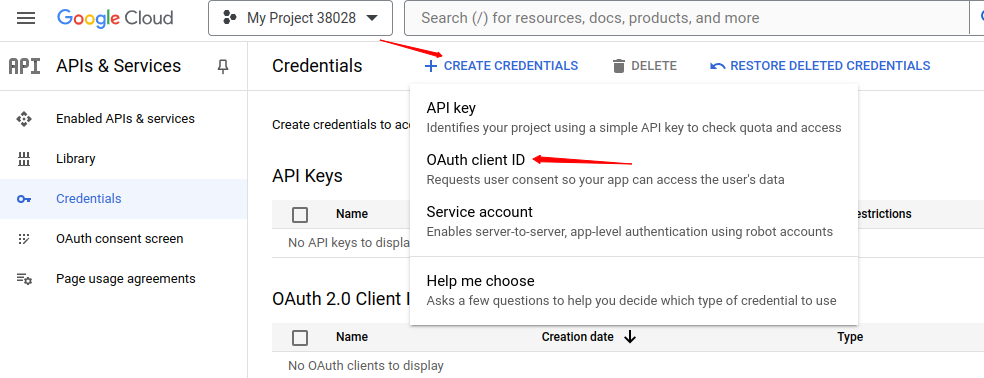The width and height of the screenshot is (984, 378).
Task: Choose API key from the dropdown
Action: tap(634, 117)
